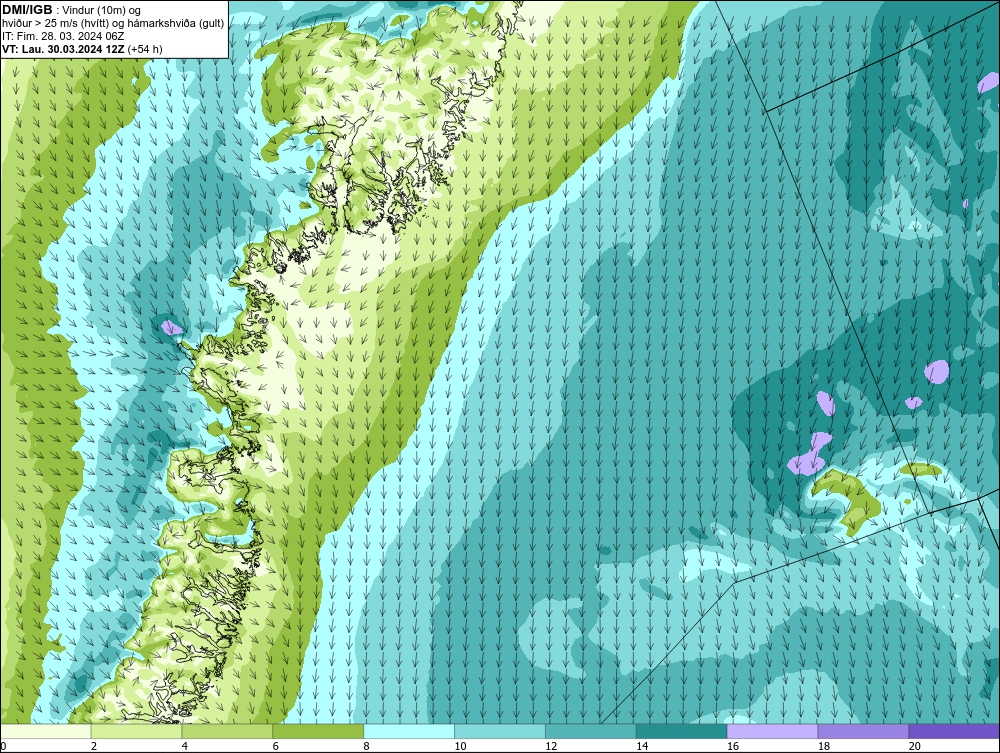Click the 12-14 m/s teal color swatch
The height and width of the screenshot is (753, 1000).
pyautogui.click(x=591, y=731)
